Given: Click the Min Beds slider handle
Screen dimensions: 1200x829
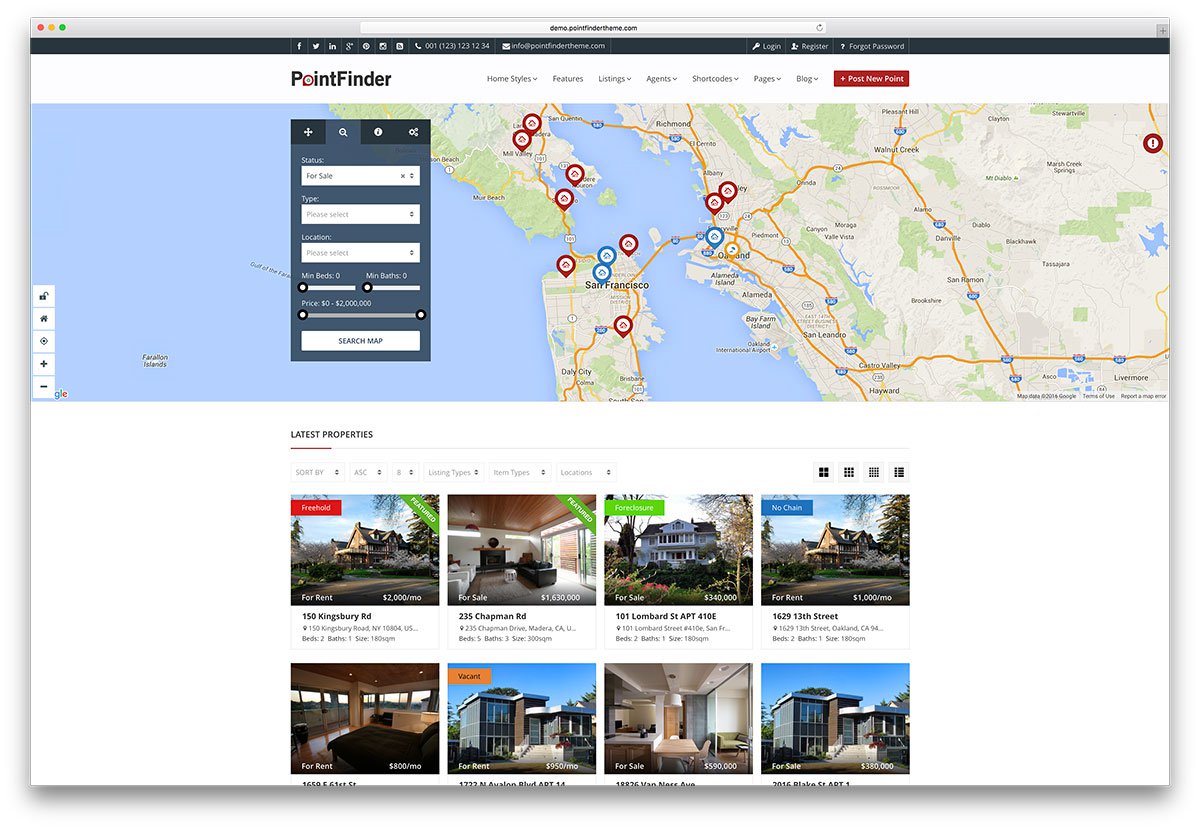Looking at the screenshot, I should pos(303,288).
